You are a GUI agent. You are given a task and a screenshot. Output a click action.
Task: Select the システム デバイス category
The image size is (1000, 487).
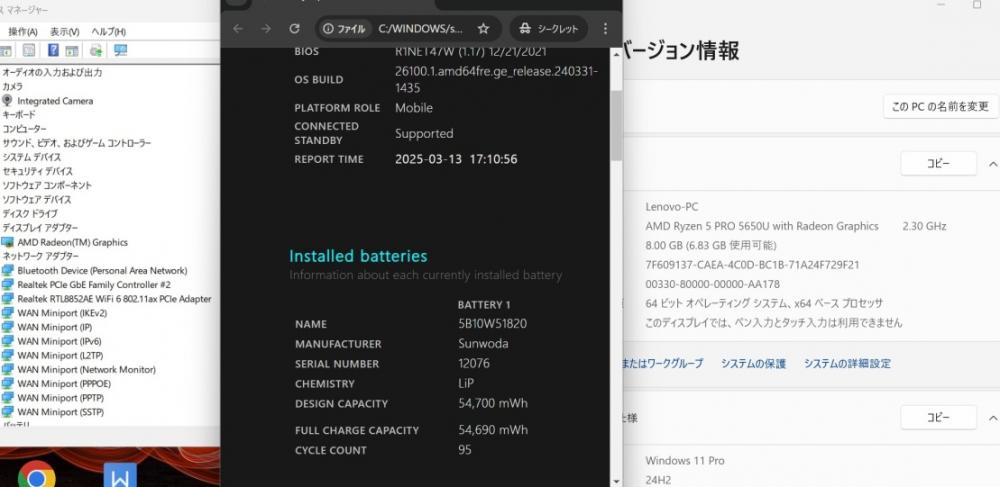[x=32, y=157]
